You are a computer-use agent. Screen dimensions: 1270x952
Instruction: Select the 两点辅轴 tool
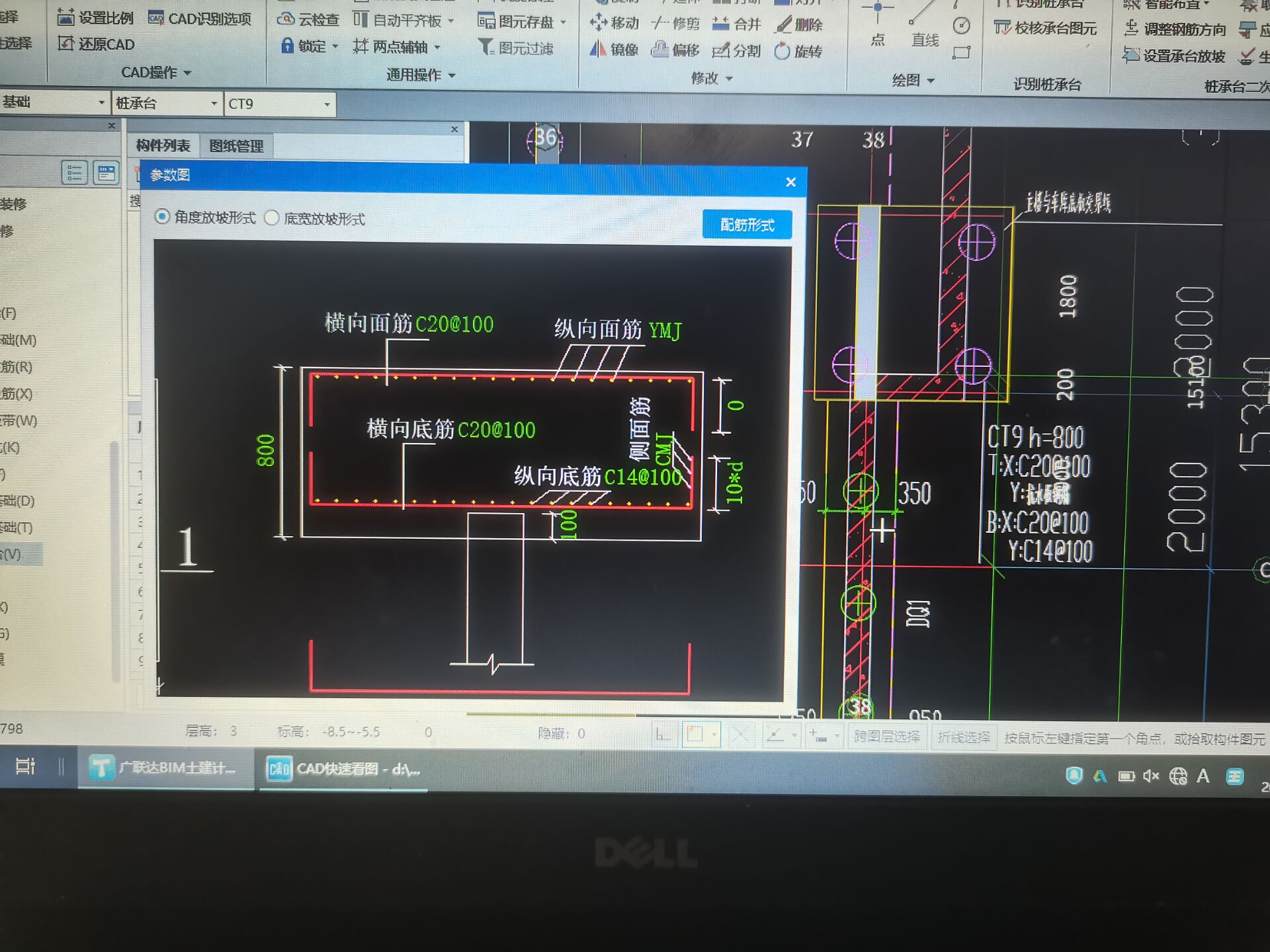[x=391, y=47]
